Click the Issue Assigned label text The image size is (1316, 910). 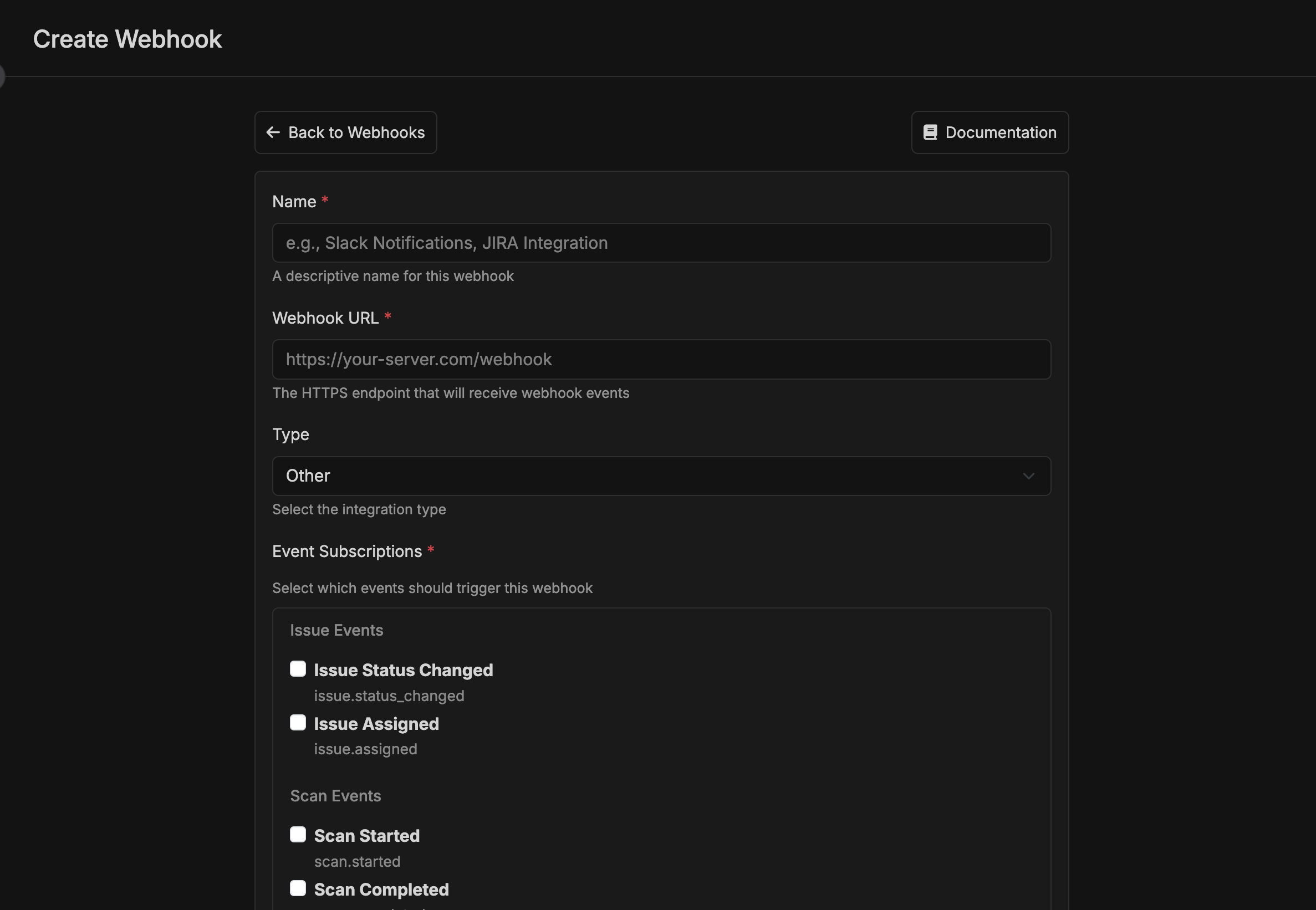(x=376, y=724)
